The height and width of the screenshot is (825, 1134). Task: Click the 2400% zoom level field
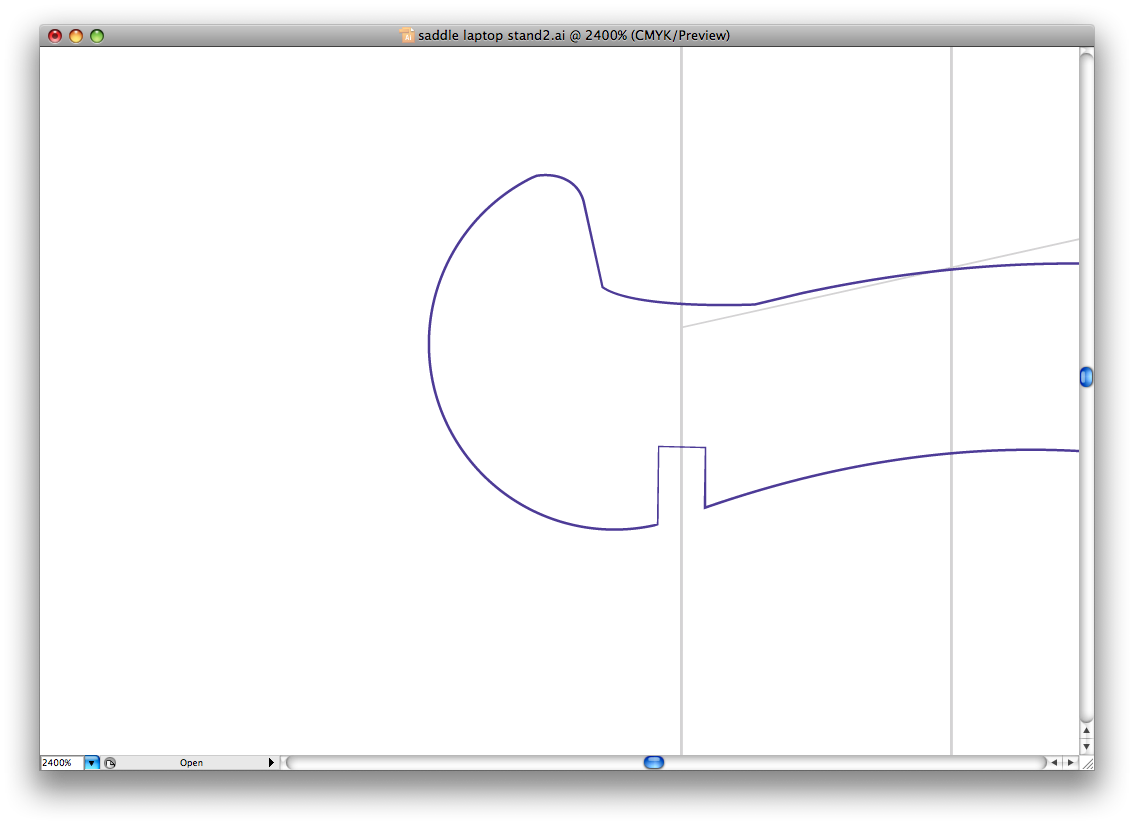61,763
